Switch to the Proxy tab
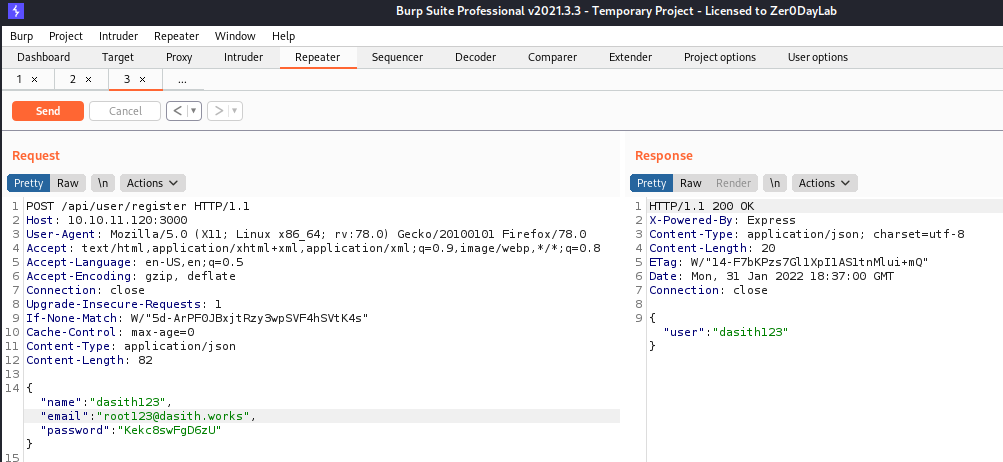1003x462 pixels. [x=179, y=57]
